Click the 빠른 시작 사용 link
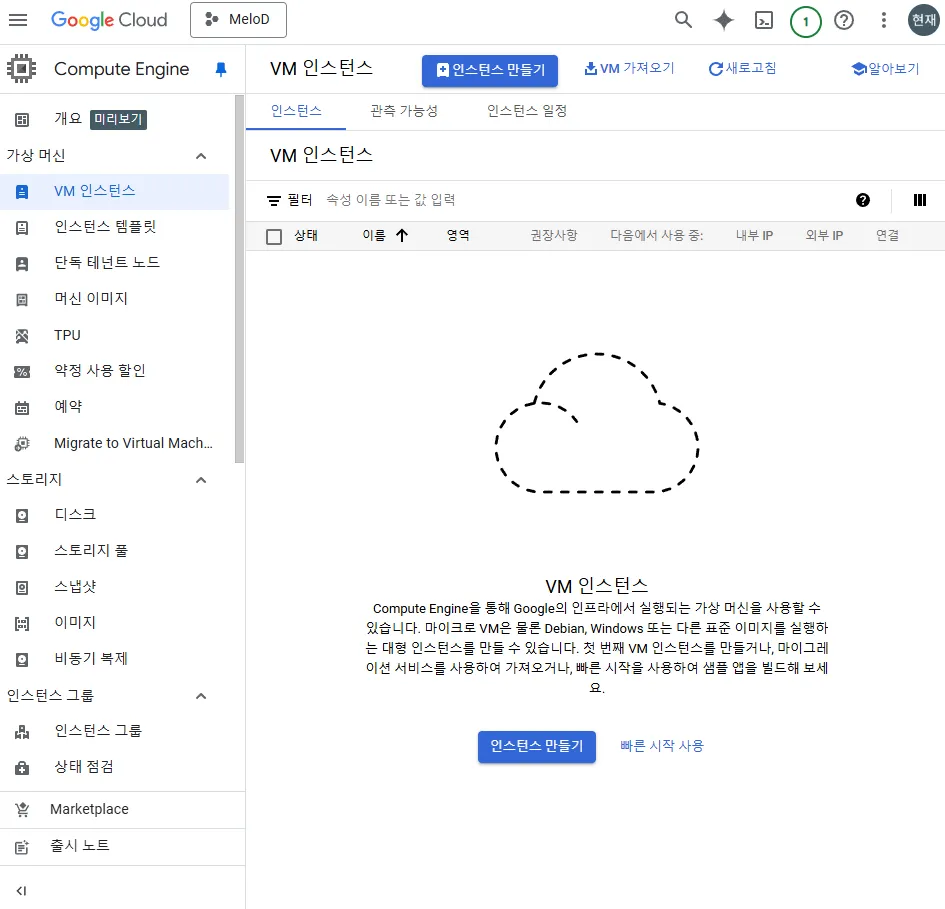The image size is (945, 909). [x=661, y=746]
